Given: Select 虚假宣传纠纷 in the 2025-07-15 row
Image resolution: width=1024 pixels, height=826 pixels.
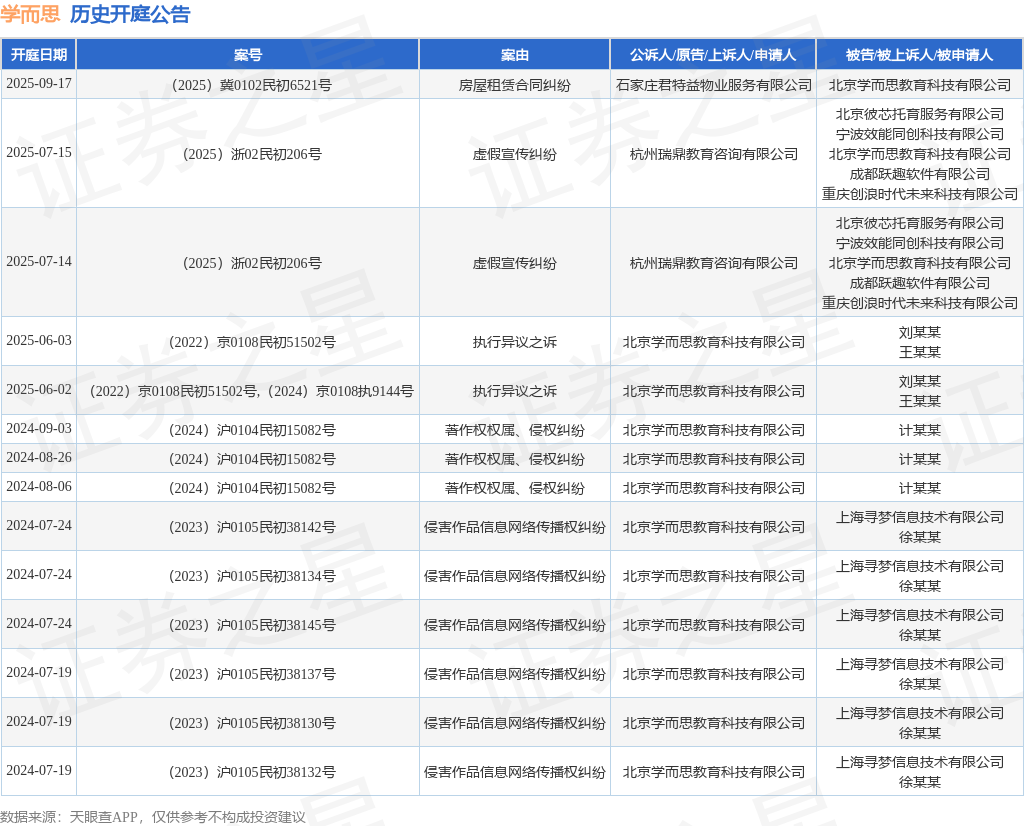Looking at the screenshot, I should click(x=515, y=154).
